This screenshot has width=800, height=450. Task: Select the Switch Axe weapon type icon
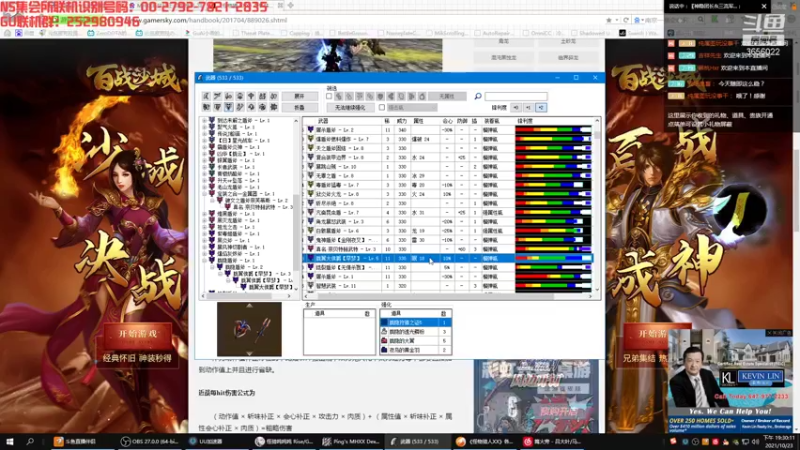click(217, 108)
